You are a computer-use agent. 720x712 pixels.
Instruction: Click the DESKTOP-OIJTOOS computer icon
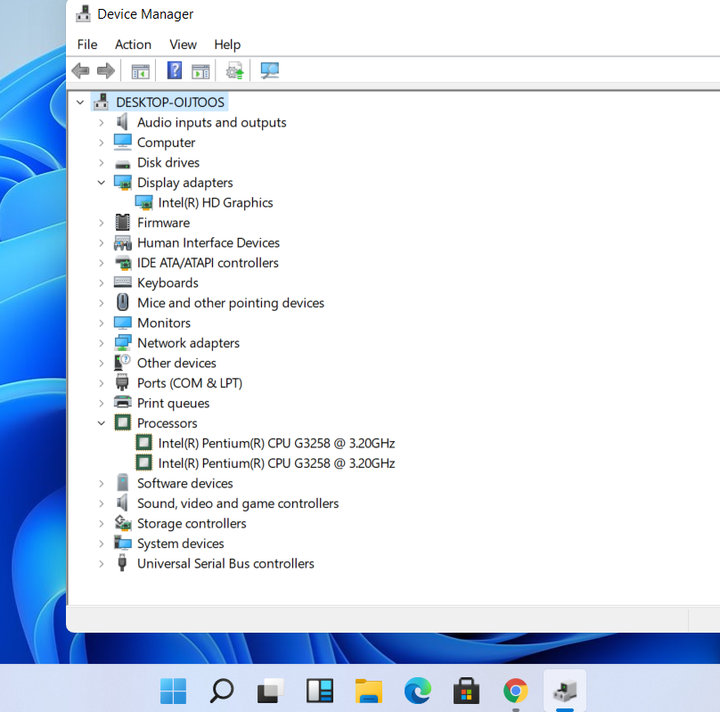point(101,102)
